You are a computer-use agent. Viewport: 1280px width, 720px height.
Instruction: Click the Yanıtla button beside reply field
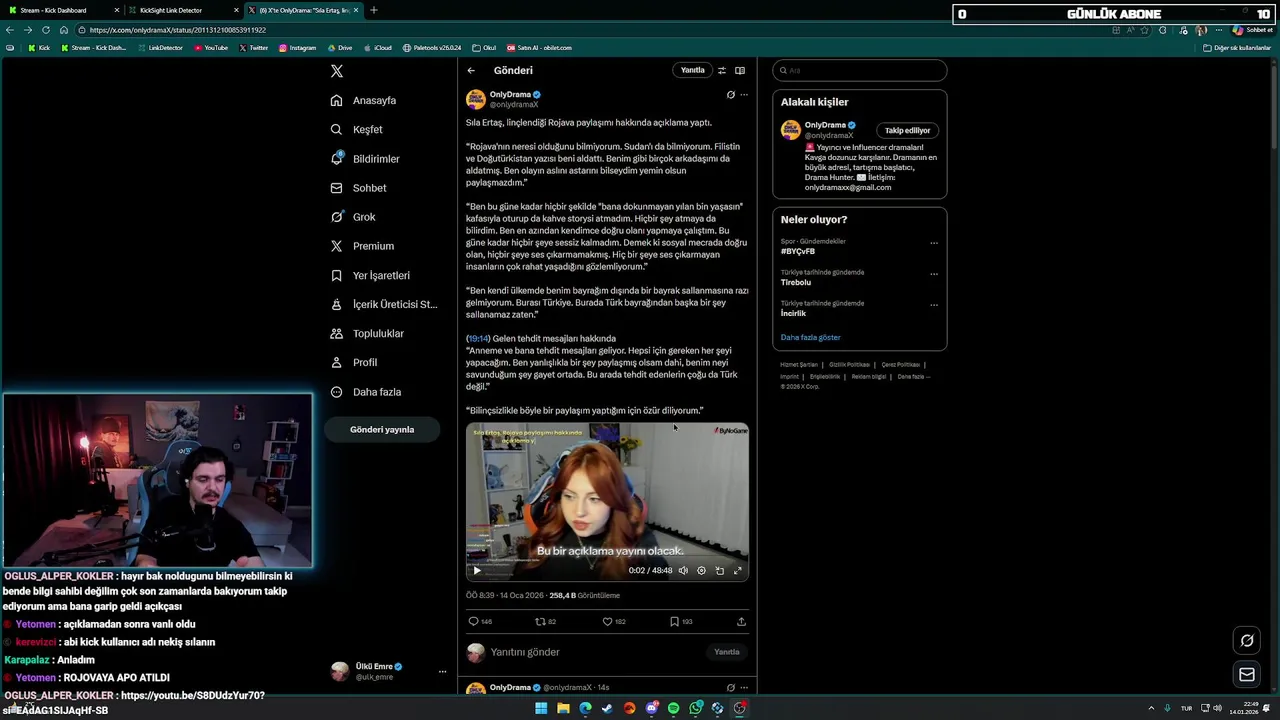point(727,652)
